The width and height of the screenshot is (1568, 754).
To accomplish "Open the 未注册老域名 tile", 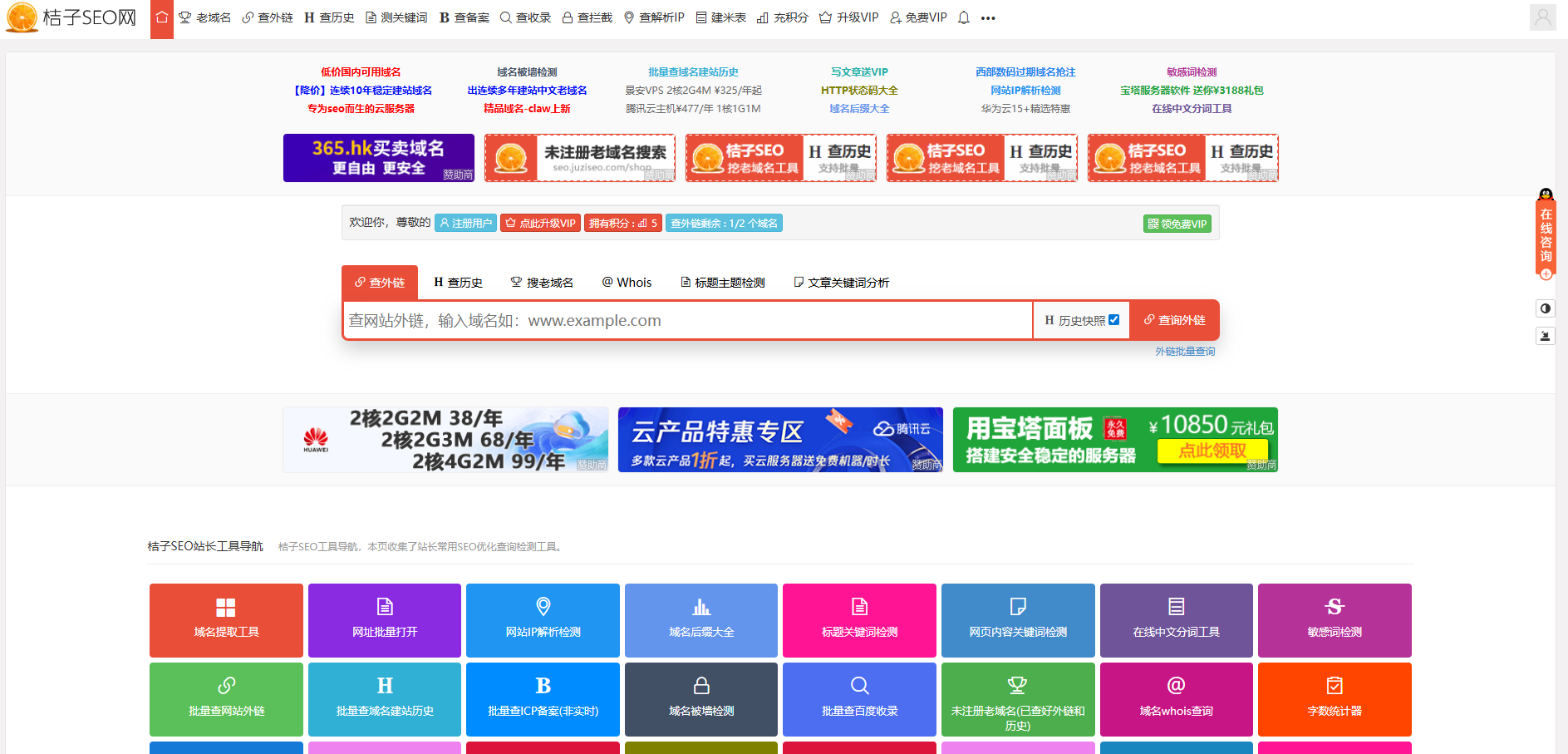I will click(x=1018, y=699).
